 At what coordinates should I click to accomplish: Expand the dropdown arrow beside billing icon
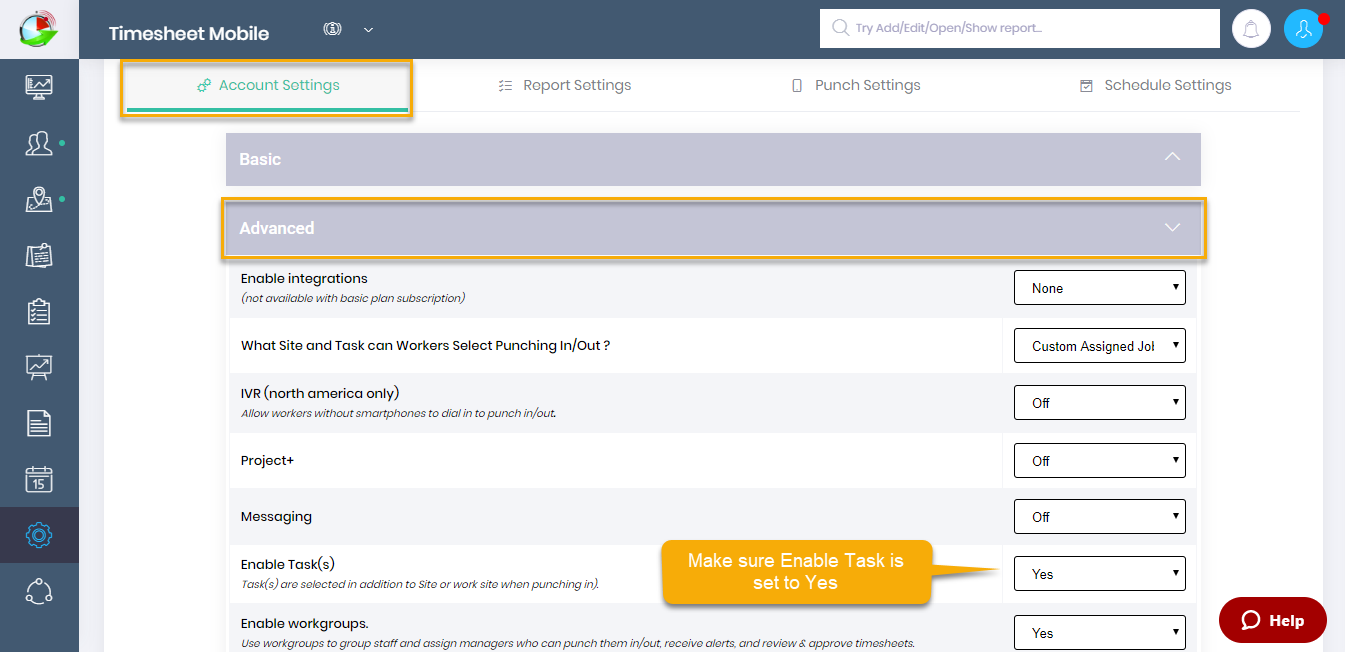click(368, 30)
